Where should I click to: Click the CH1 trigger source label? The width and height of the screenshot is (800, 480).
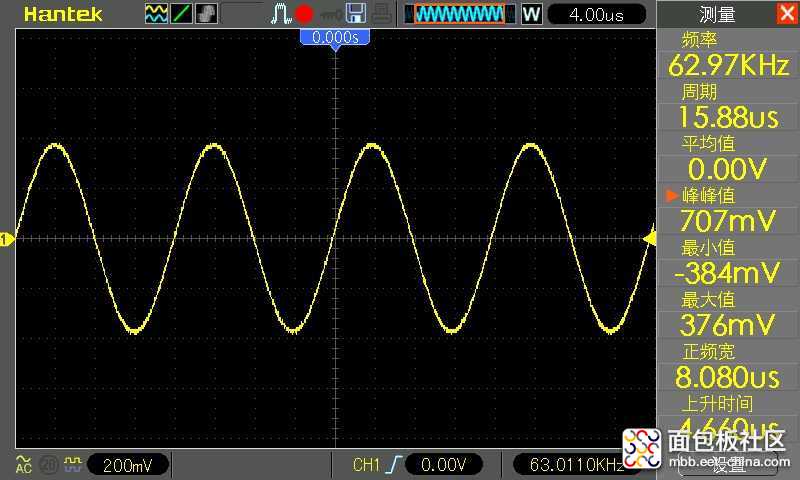tap(366, 465)
